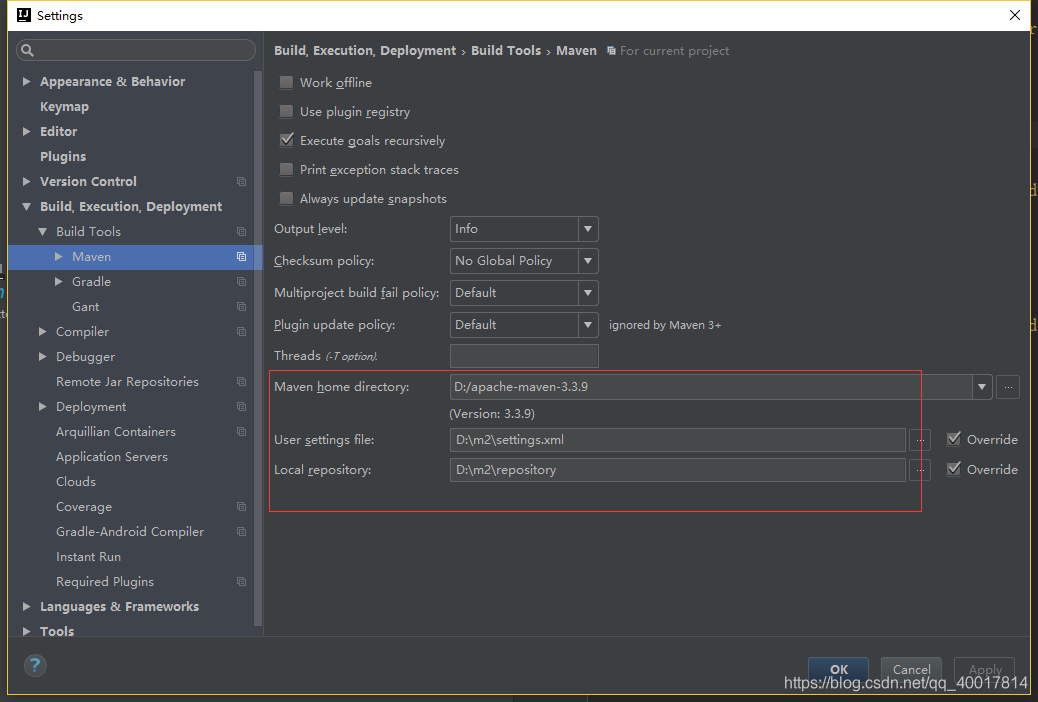The height and width of the screenshot is (702, 1038).
Task: Collapse Build, Execution, Deployment node
Action: pos(26,207)
